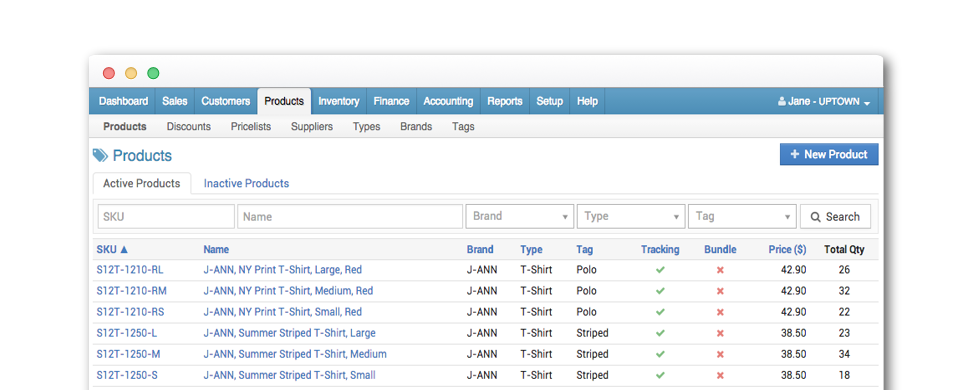This screenshot has height=390, width=980.
Task: Select the Products main menu tab
Action: (x=284, y=101)
